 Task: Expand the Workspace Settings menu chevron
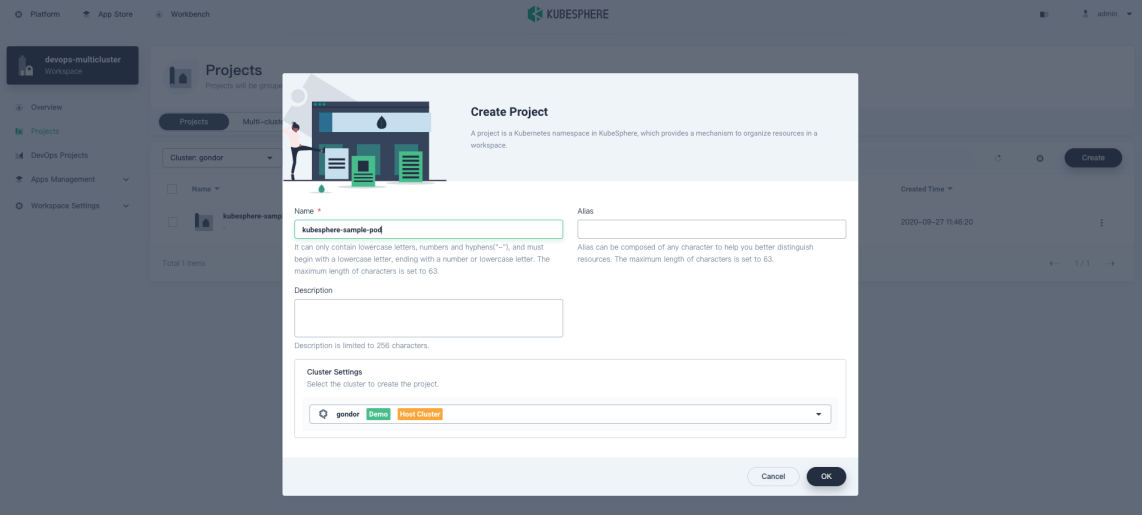pos(126,205)
